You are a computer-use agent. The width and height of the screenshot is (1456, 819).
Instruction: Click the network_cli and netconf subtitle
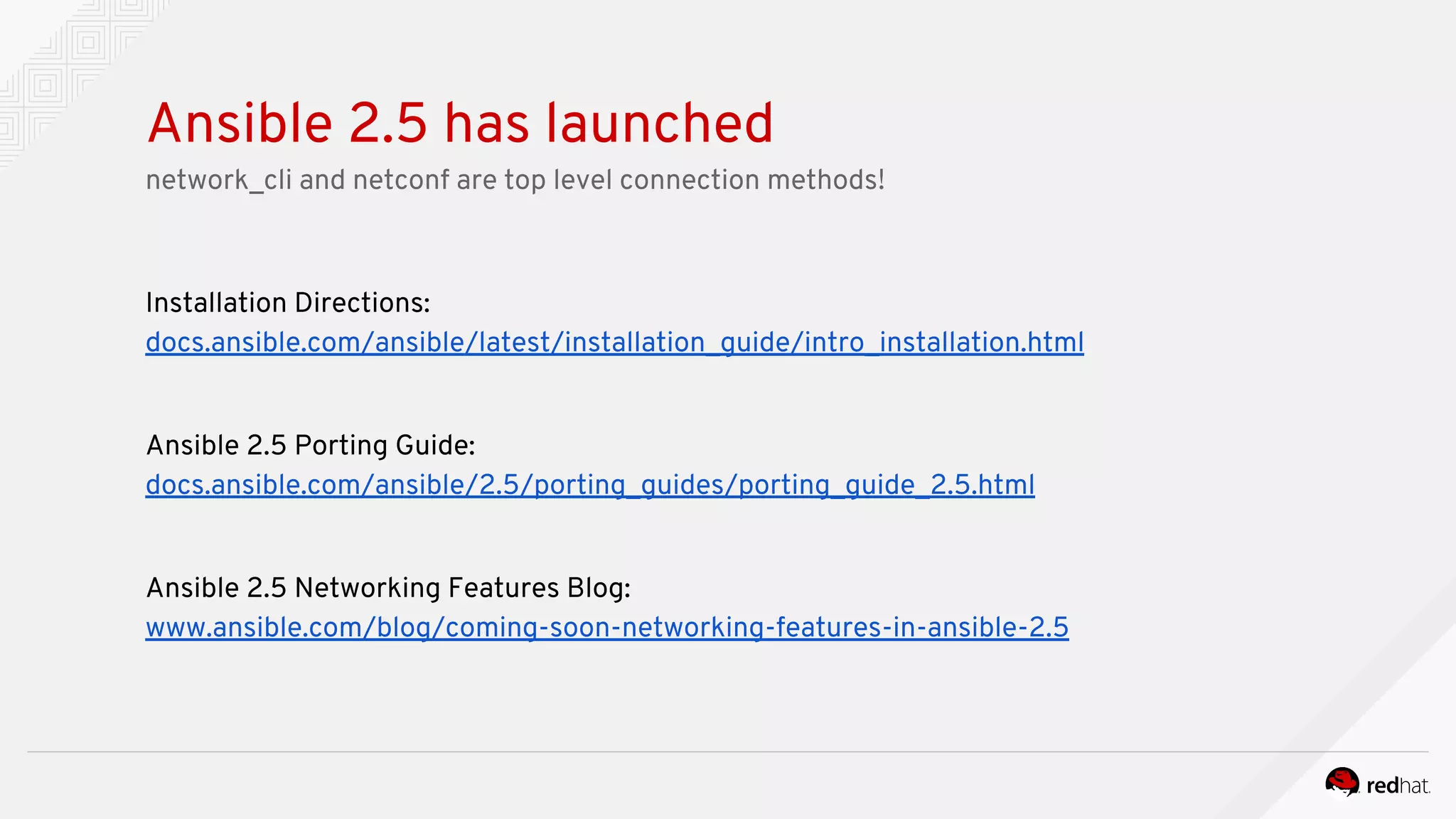515,180
